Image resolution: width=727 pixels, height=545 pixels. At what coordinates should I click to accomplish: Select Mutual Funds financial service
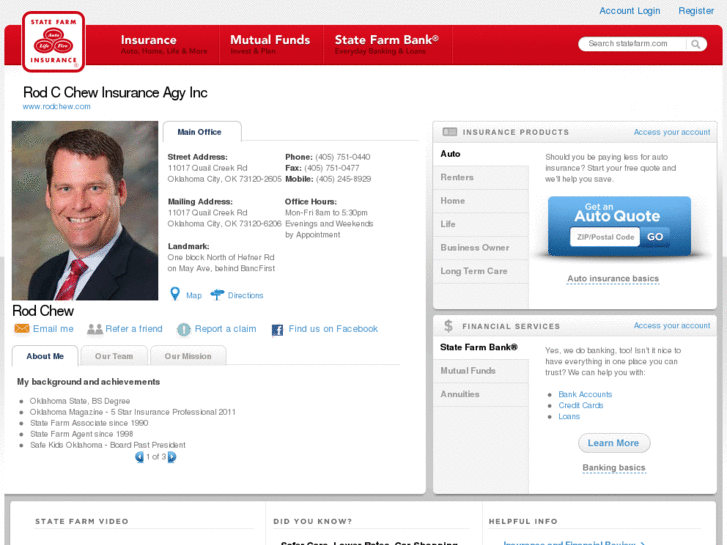481,371
